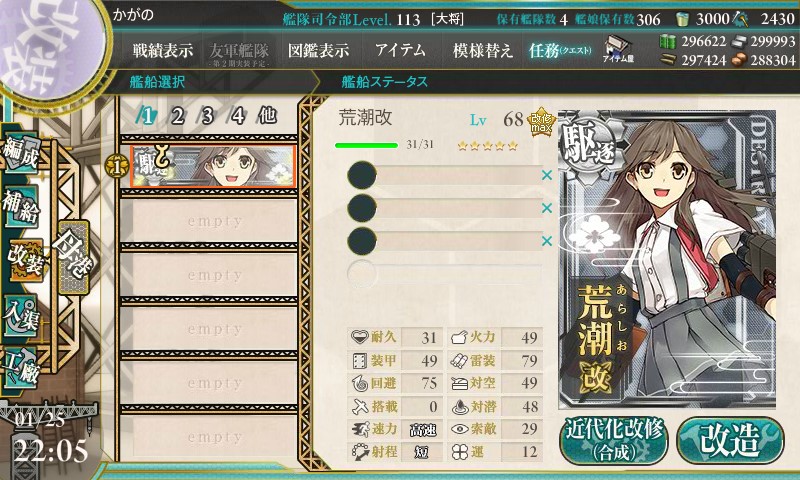Select the 他 other ships tab
The image size is (800, 480).
[267, 115]
